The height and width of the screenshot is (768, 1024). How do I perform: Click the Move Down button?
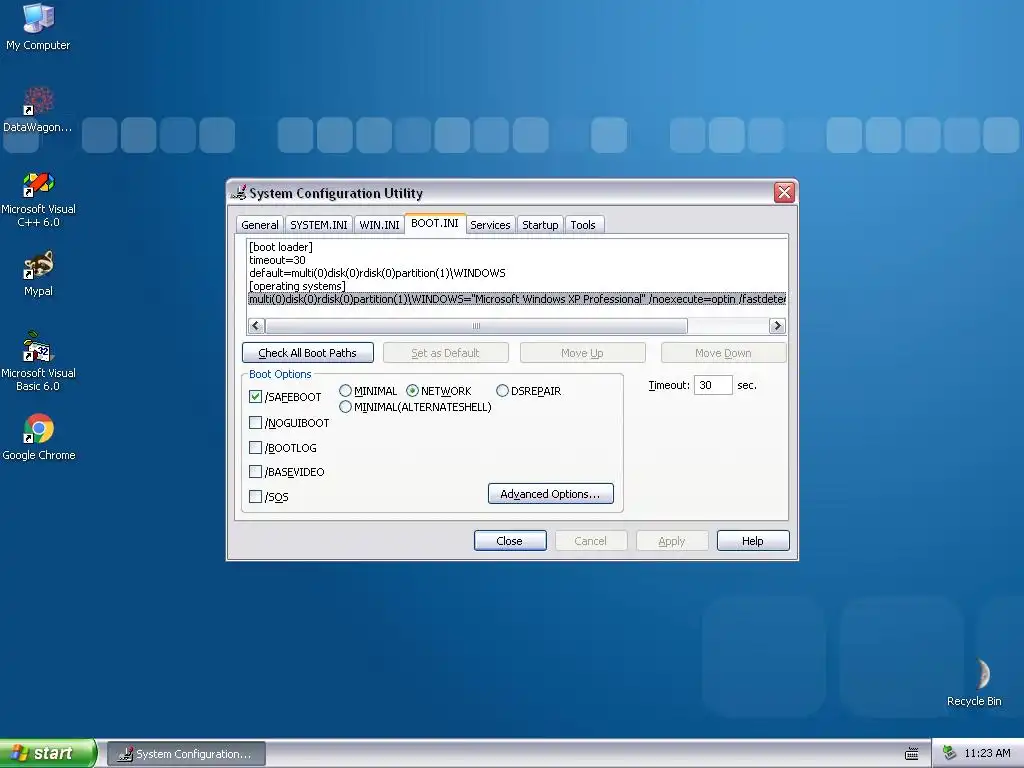(724, 353)
